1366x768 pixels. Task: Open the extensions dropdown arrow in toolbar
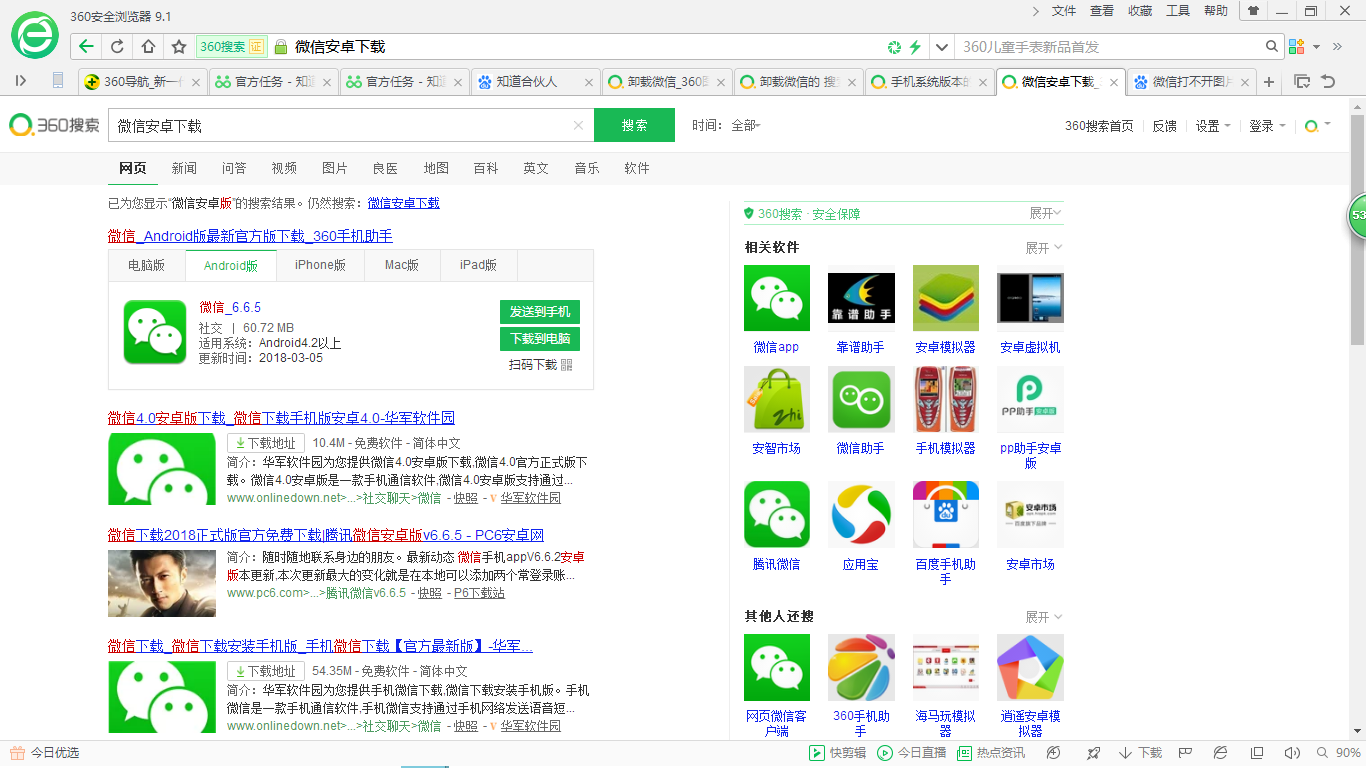tap(1317, 46)
